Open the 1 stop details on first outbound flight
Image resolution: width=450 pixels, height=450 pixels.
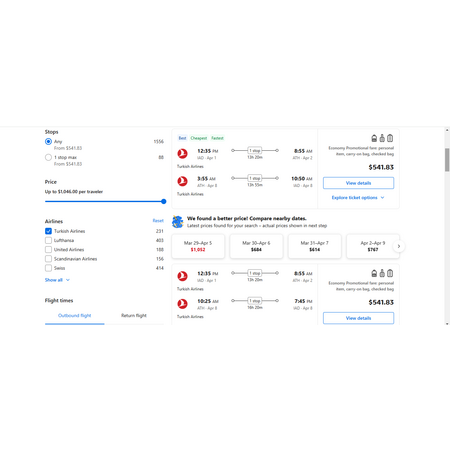point(255,151)
